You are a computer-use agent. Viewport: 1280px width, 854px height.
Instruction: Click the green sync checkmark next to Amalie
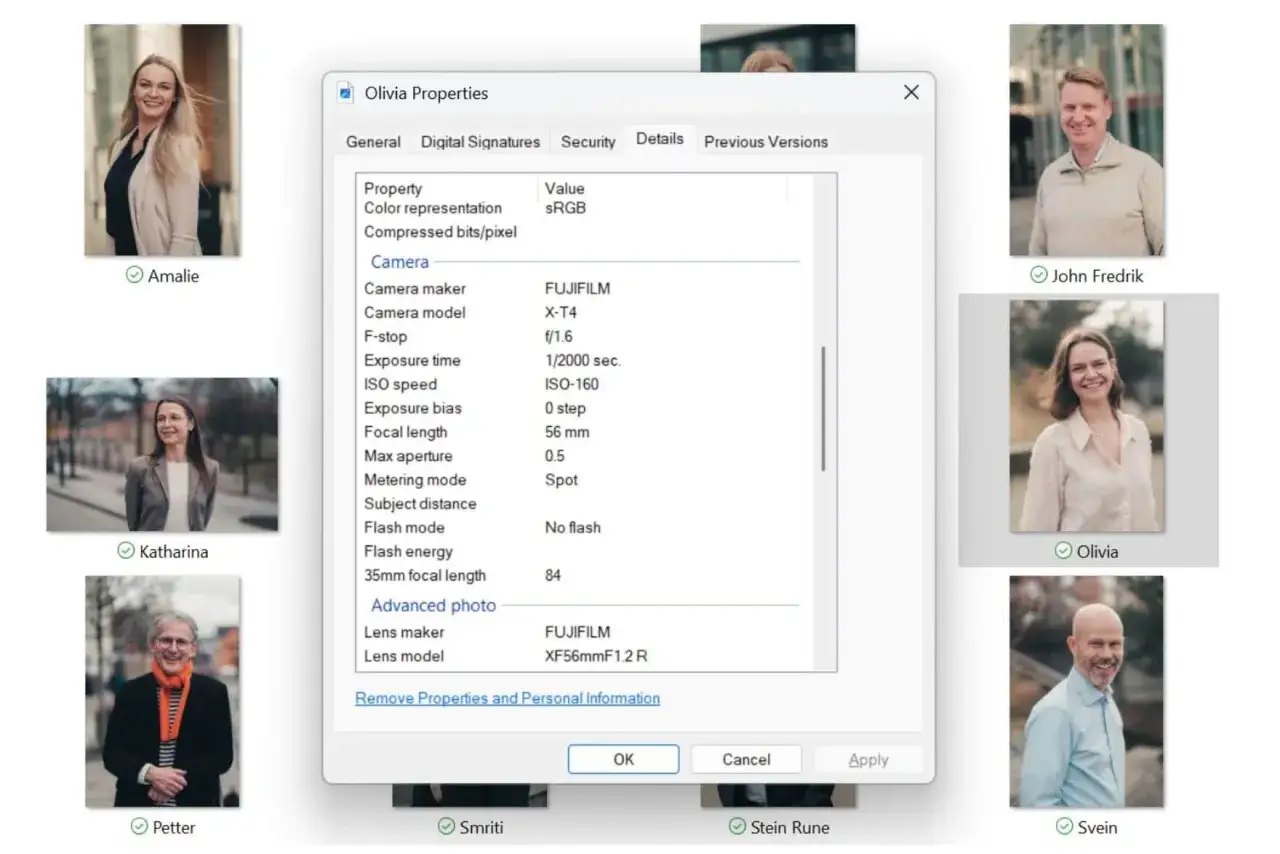(x=134, y=275)
